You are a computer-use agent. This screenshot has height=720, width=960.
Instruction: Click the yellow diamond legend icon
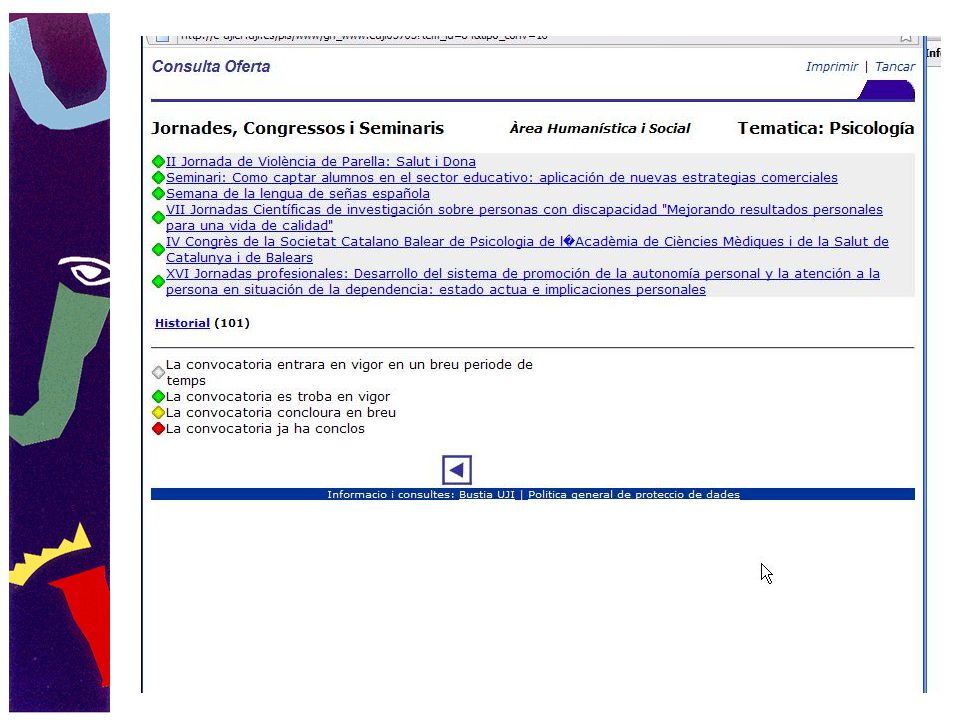click(158, 413)
